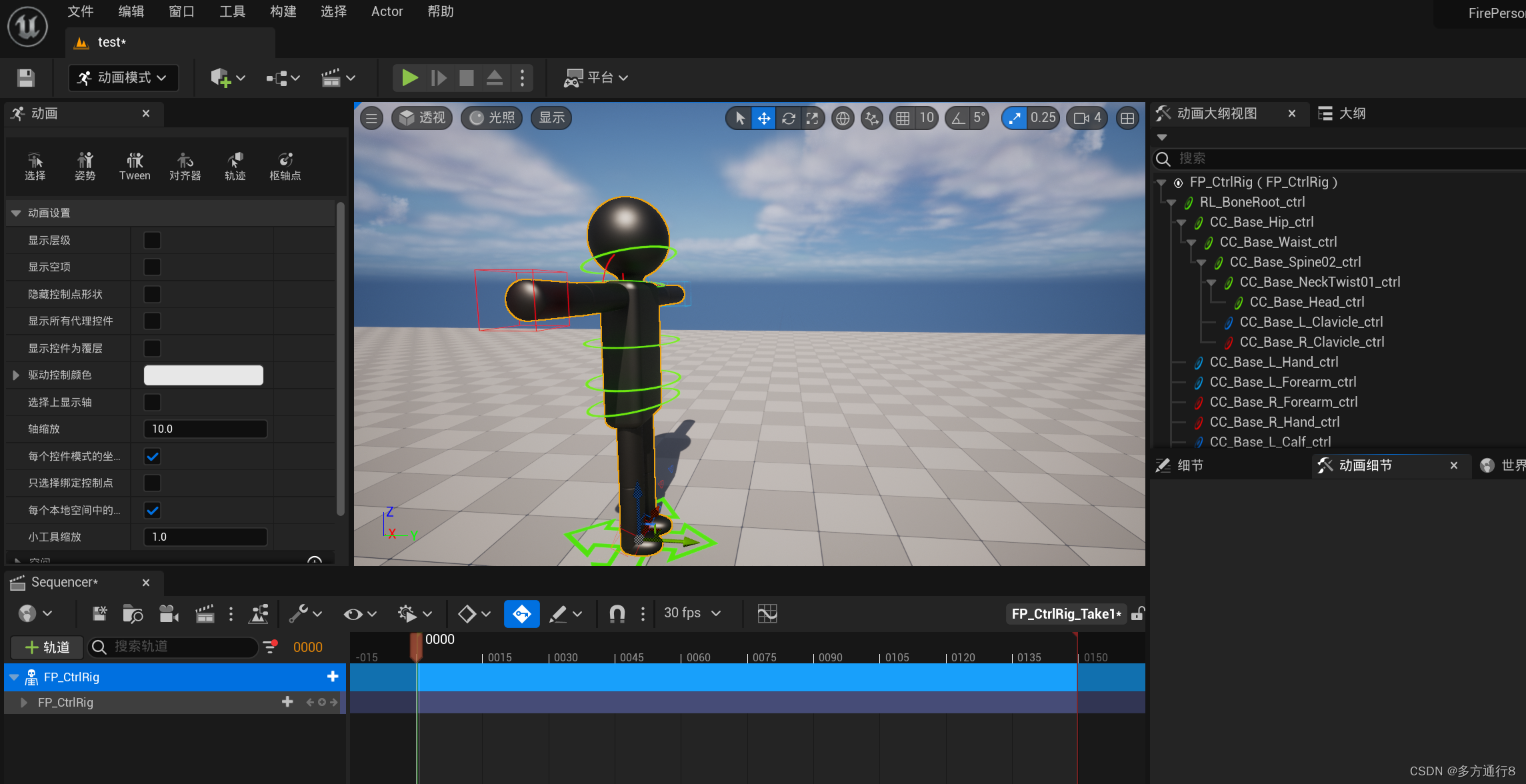
Task: Toggle rotation angle snapping icon
Action: click(958, 119)
